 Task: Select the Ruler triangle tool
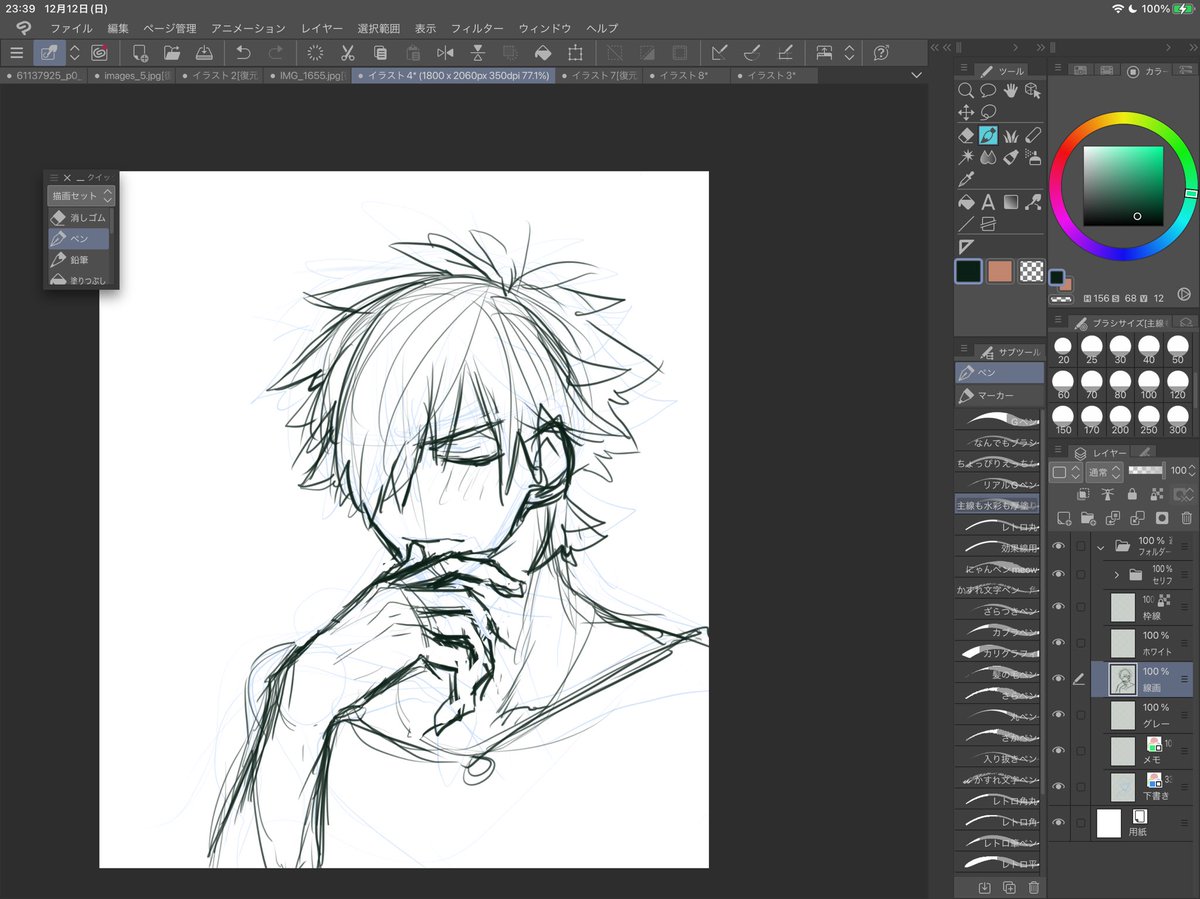966,247
